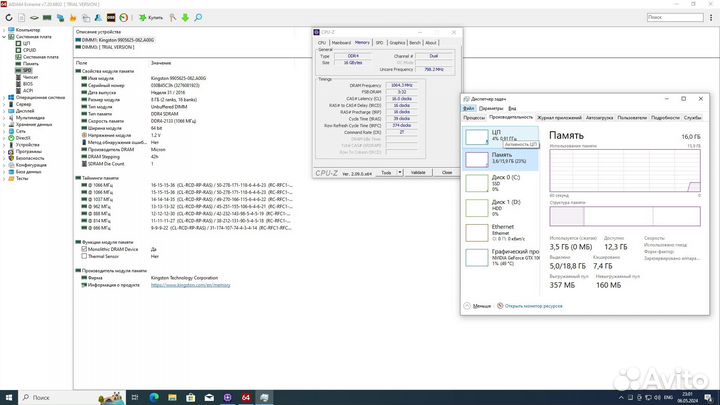Open the Windows Start button
Screen dimensions: 720x405
tap(9, 398)
